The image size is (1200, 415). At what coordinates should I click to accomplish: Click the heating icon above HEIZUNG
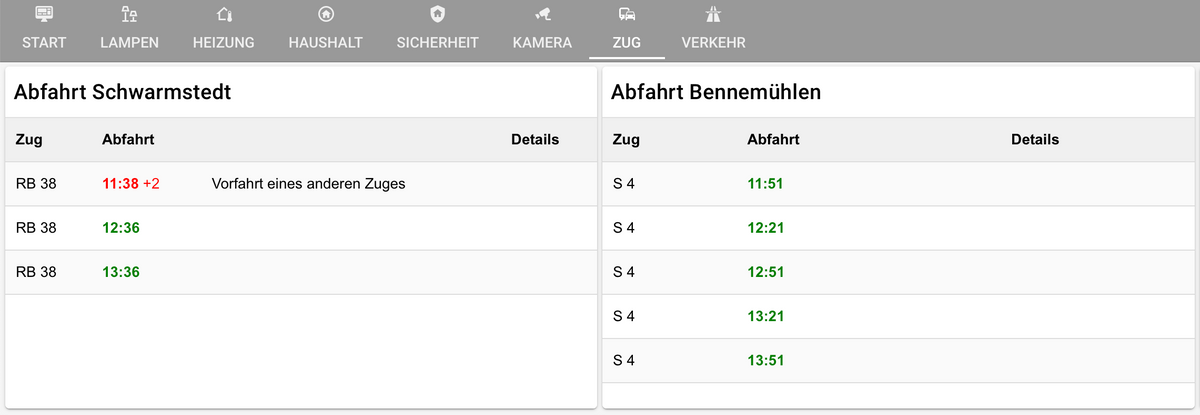[224, 14]
